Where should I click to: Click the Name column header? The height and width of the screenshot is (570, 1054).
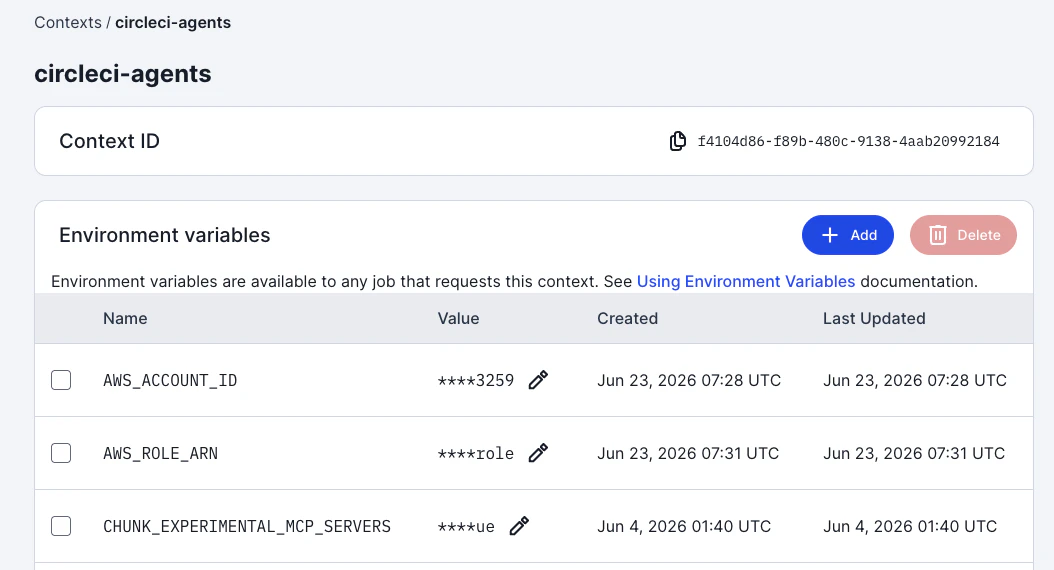125,319
